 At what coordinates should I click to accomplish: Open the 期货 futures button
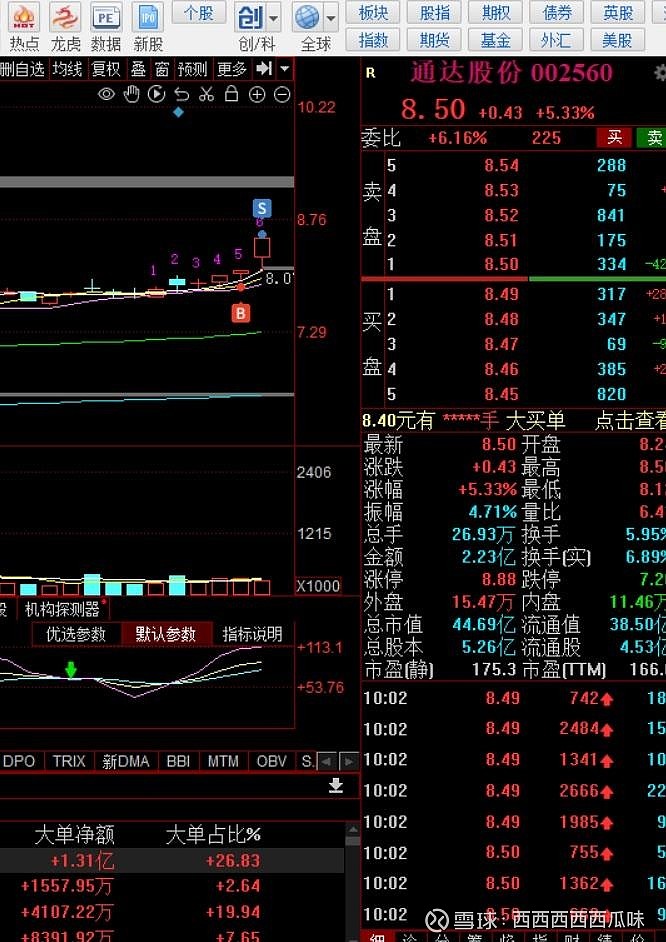point(434,40)
